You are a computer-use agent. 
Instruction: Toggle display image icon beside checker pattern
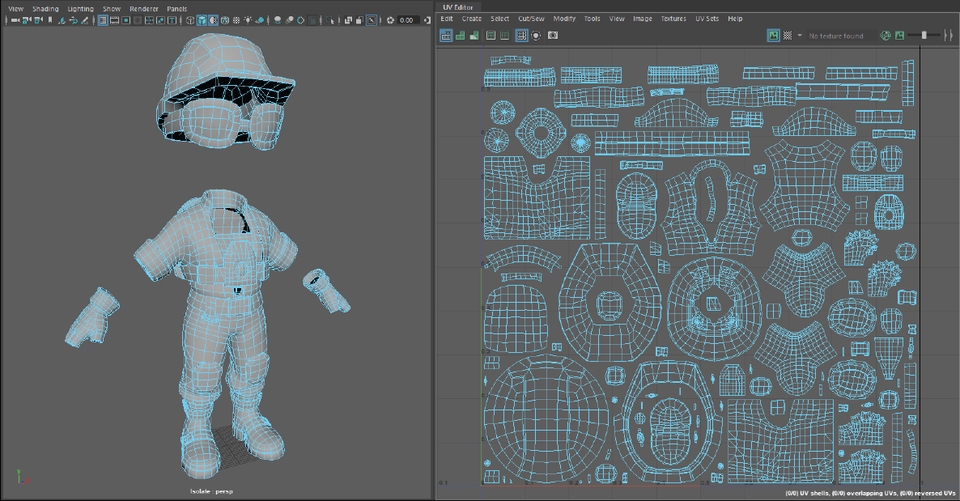pos(774,35)
